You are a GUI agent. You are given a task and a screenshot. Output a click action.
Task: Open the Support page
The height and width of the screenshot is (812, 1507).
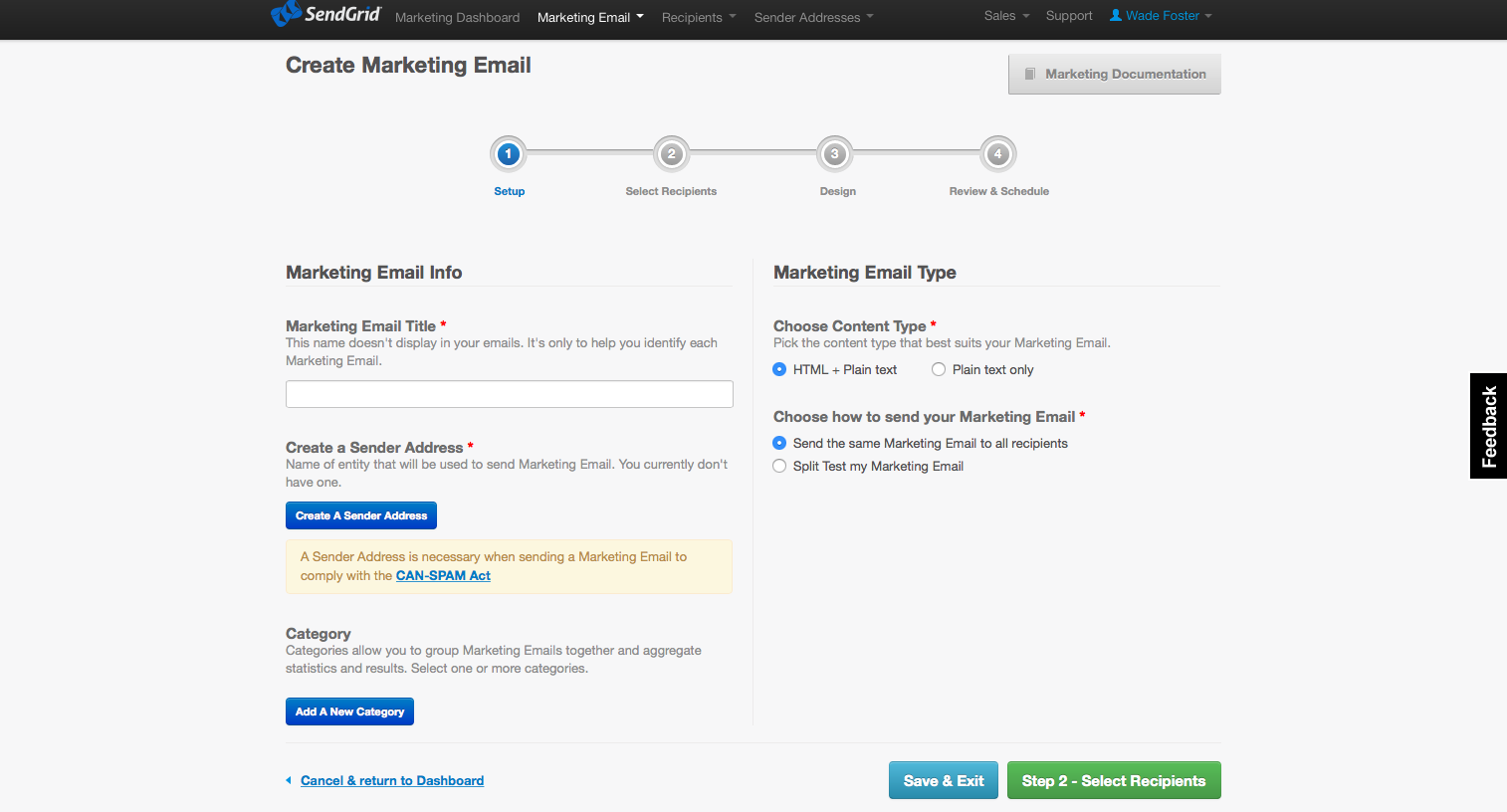(x=1069, y=16)
